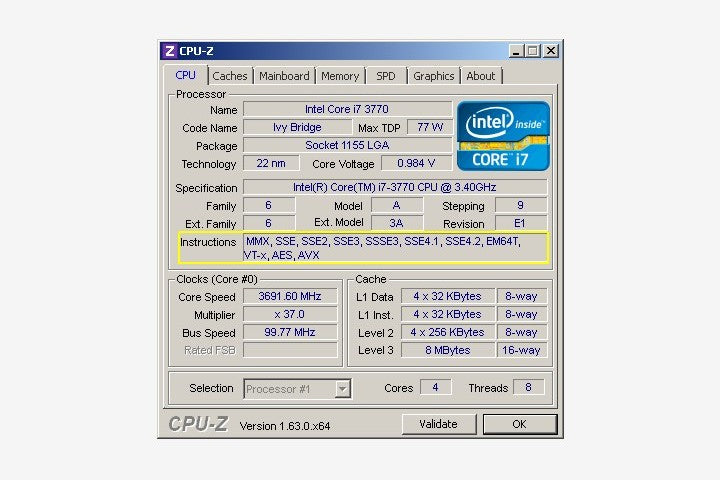Switch to the Caches tab
Image resolution: width=720 pixels, height=480 pixels.
(x=230, y=76)
